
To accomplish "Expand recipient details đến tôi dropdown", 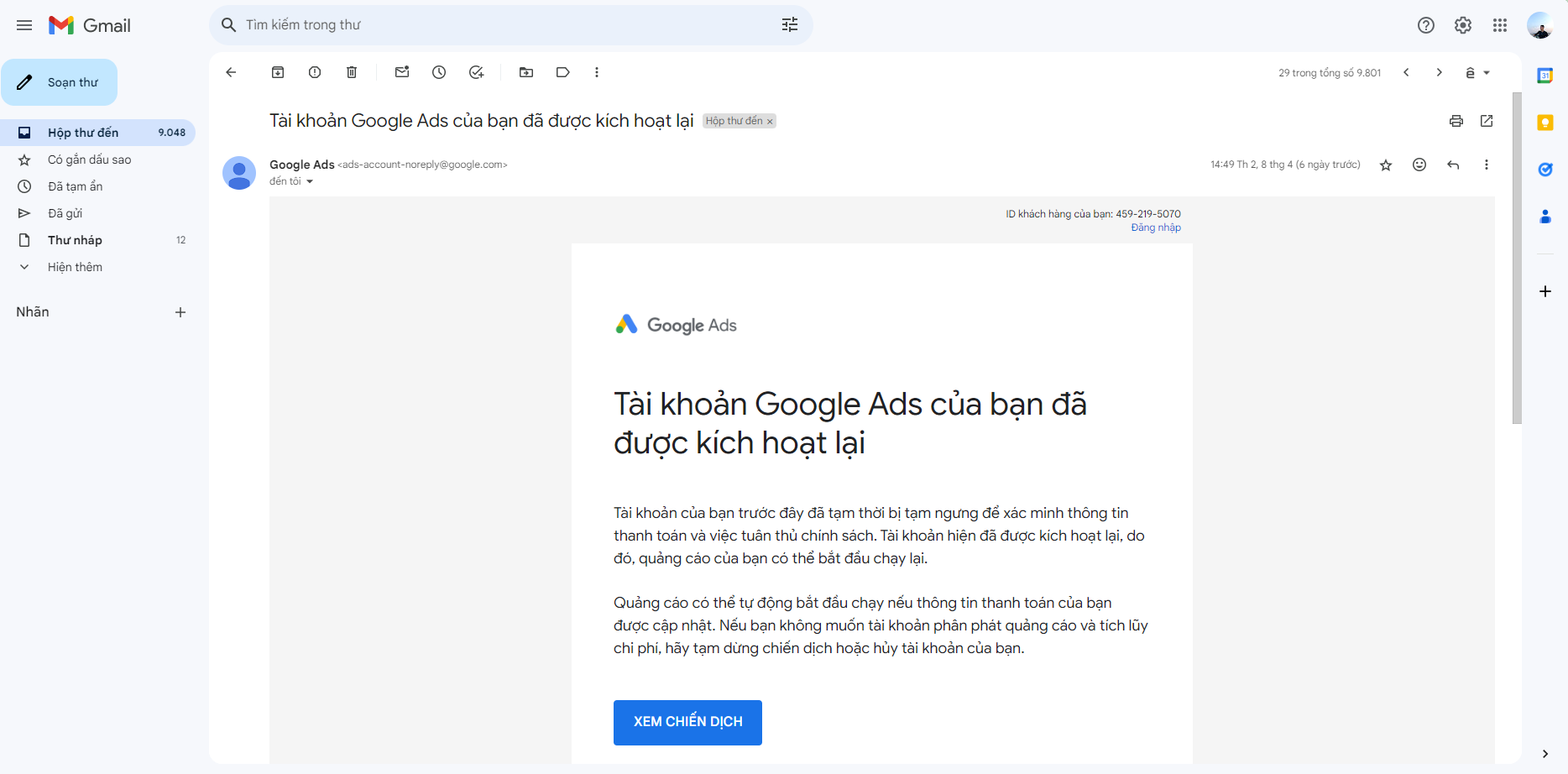I will pos(310,182).
